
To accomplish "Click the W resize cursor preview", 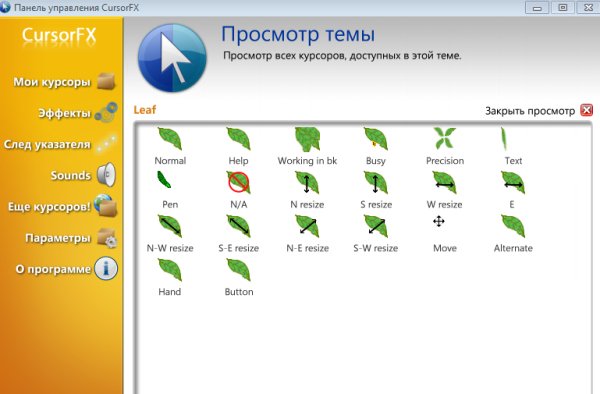I will [444, 182].
